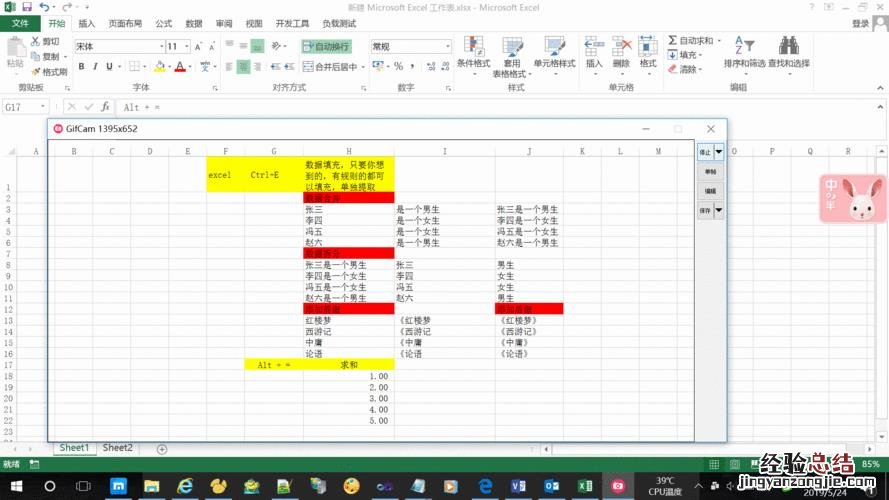Screen dimensions: 889x500
Task: Open the font color dropdown arrow
Action: [x=190, y=67]
